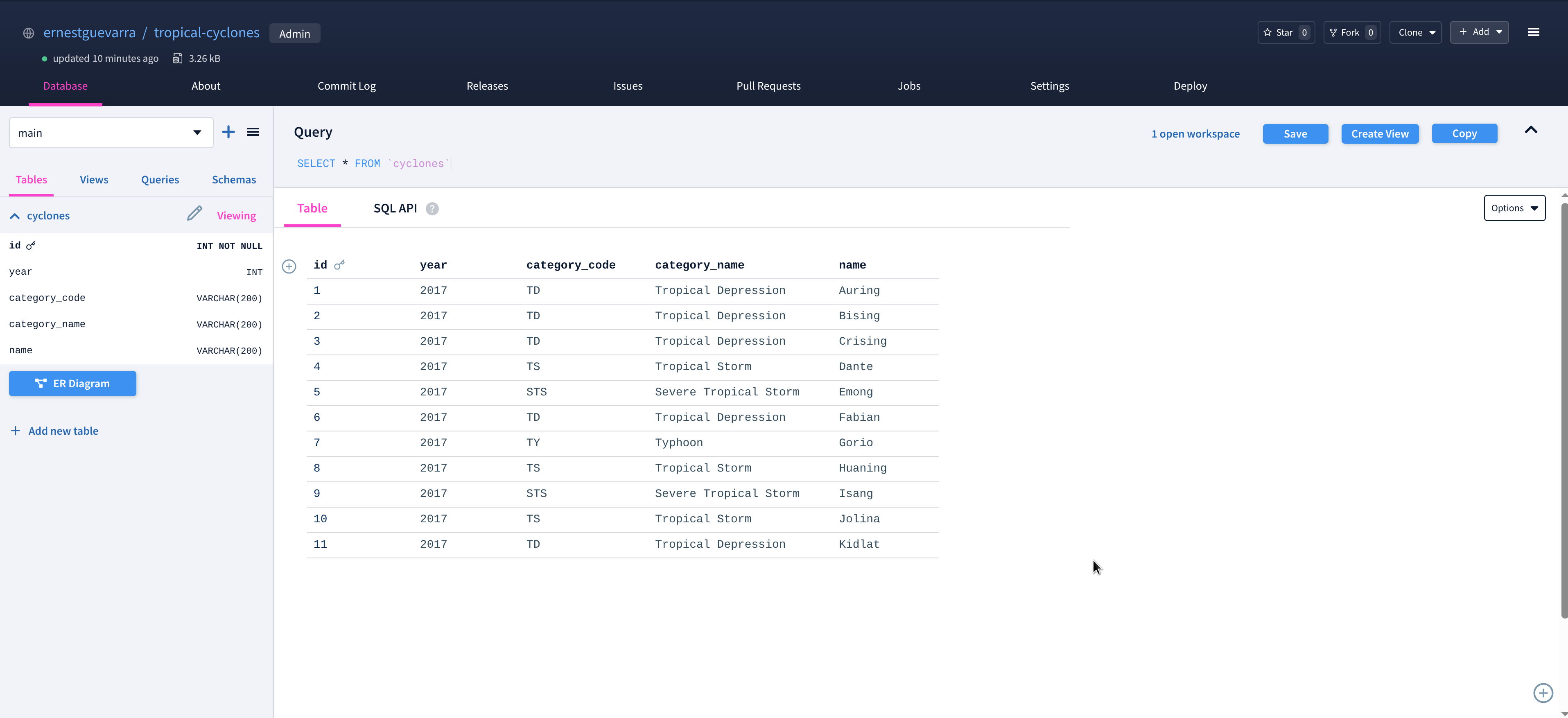1568x718 pixels.
Task: Click the top-right navigation hamburger menu
Action: pyautogui.click(x=1533, y=32)
